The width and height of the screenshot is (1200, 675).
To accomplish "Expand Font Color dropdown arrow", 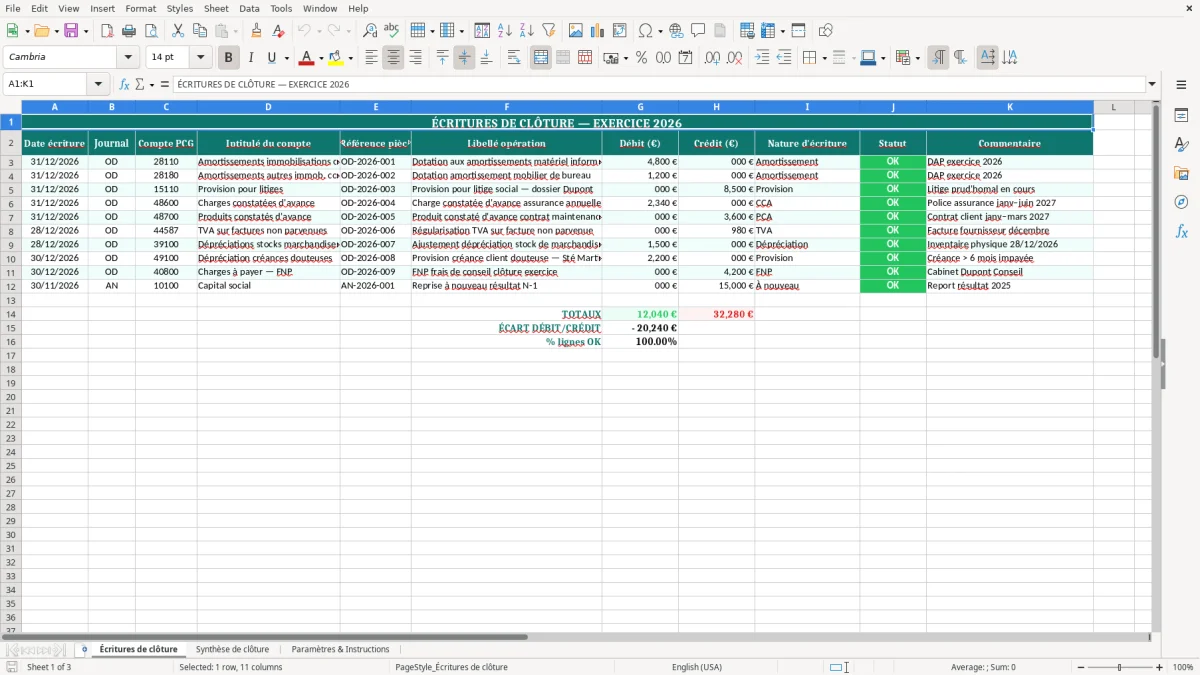I will pyautogui.click(x=321, y=58).
